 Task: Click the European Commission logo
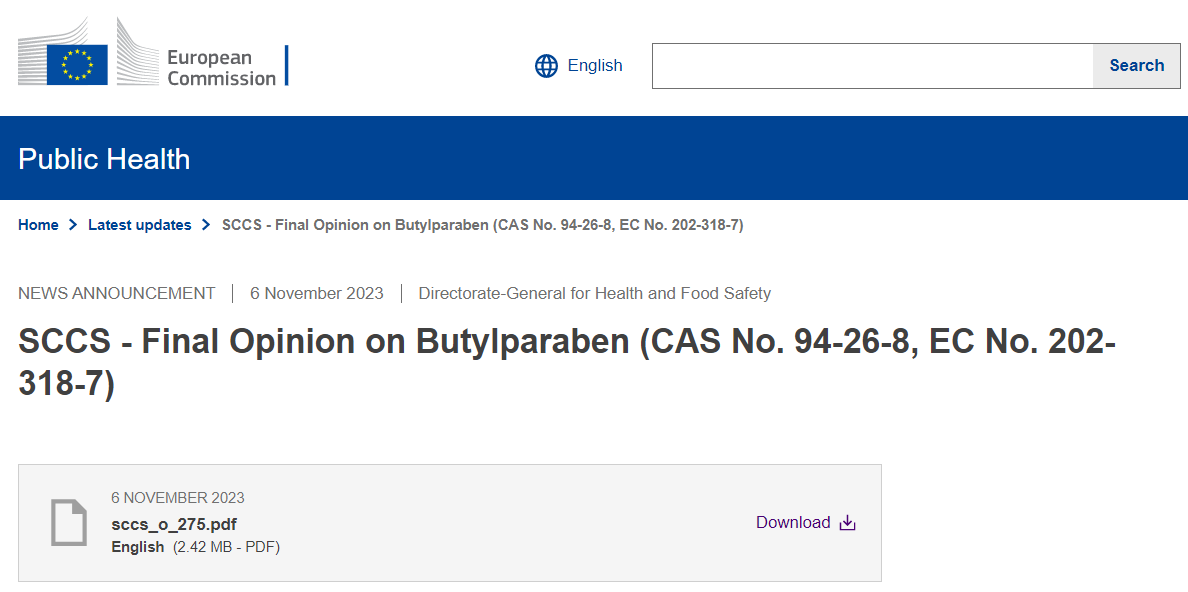pyautogui.click(x=152, y=65)
